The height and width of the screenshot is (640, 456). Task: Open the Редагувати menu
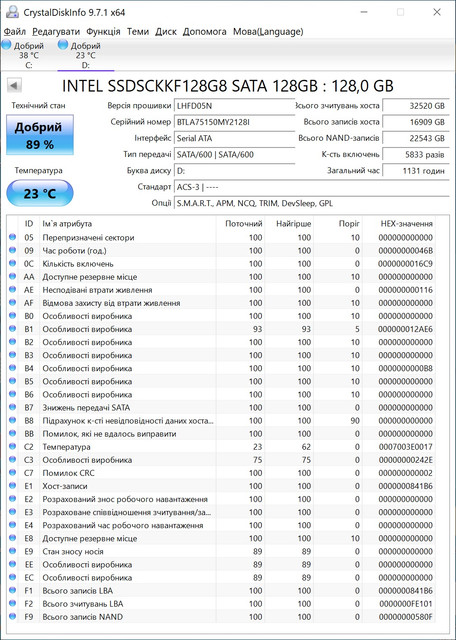tap(56, 31)
